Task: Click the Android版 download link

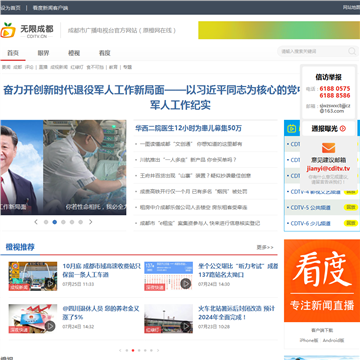Action: click(x=333, y=340)
